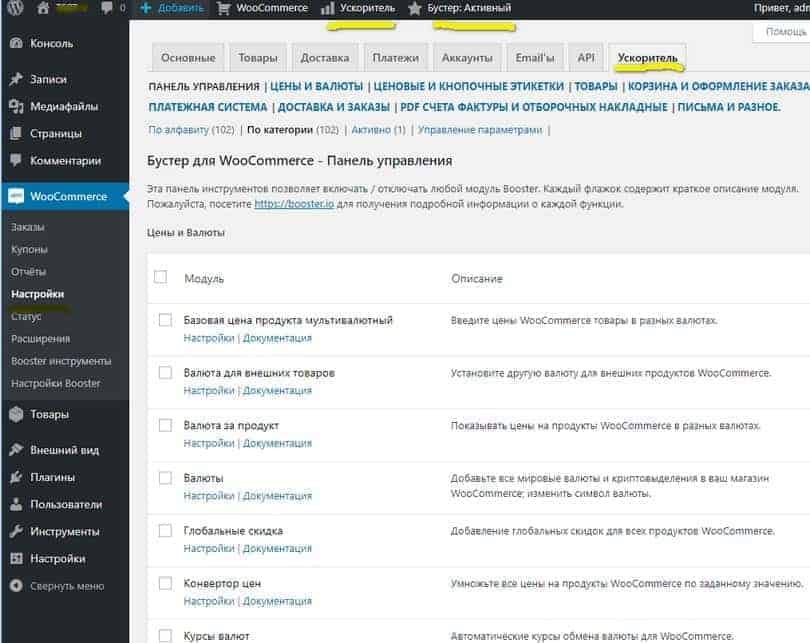
Task: Click the Пользователи user icon
Action: tap(17, 504)
